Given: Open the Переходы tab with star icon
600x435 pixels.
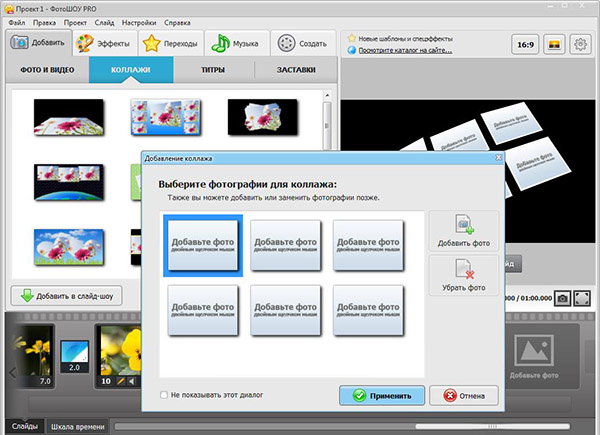Looking at the screenshot, I should coord(170,43).
